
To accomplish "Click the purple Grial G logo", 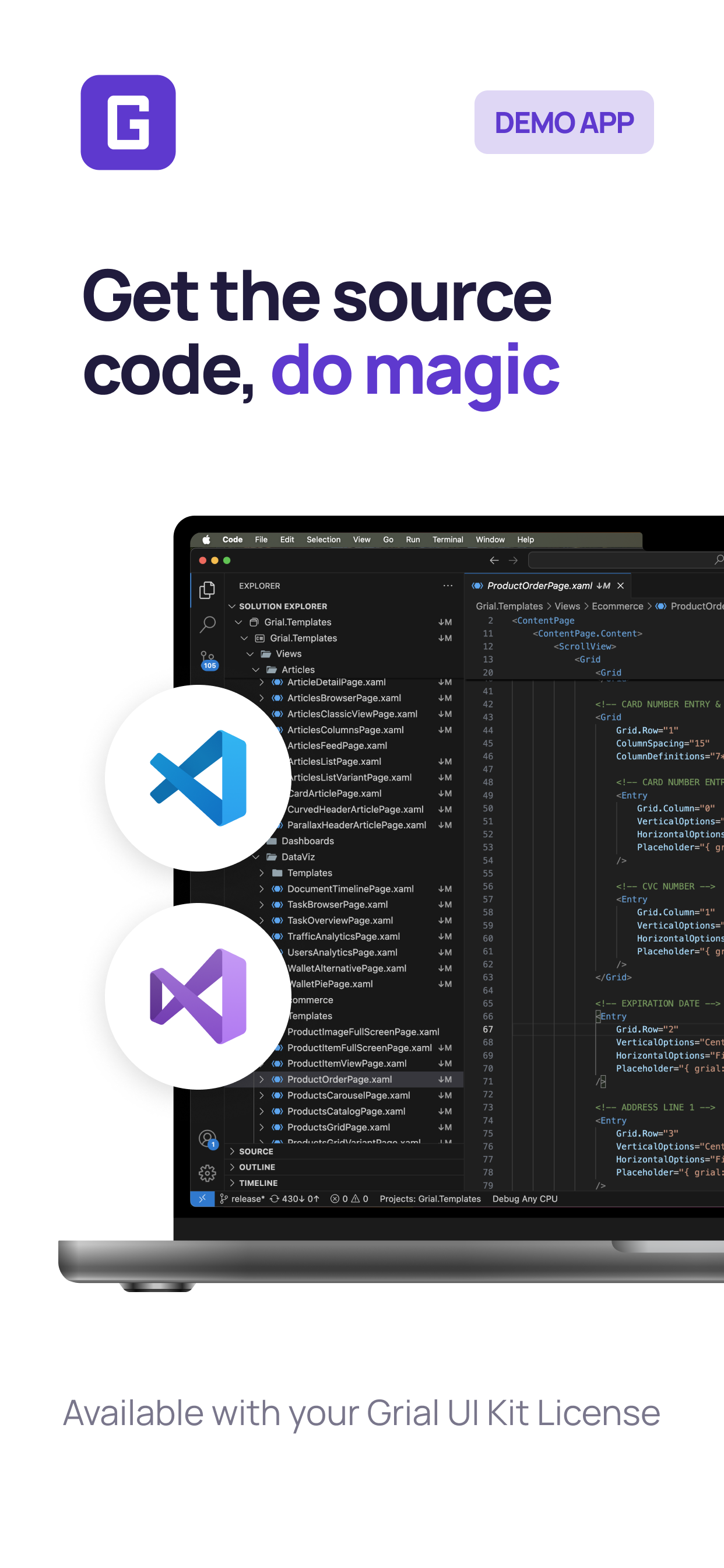I will (x=128, y=123).
